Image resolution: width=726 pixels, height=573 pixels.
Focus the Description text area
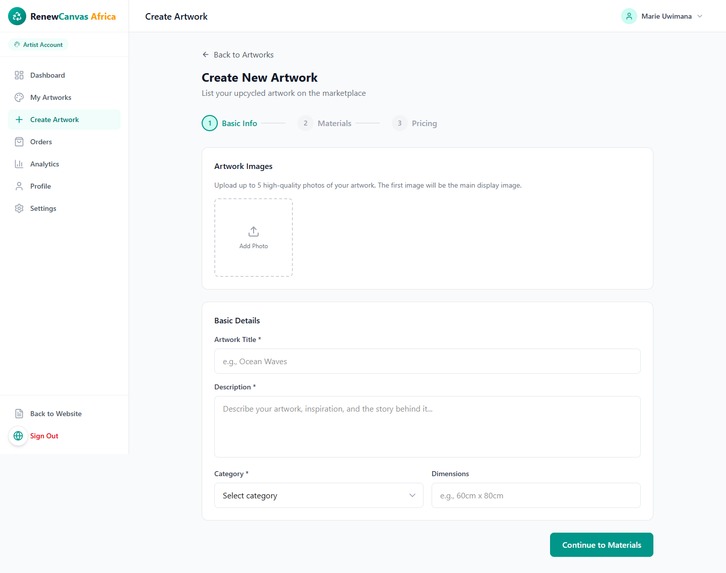[x=427, y=427]
